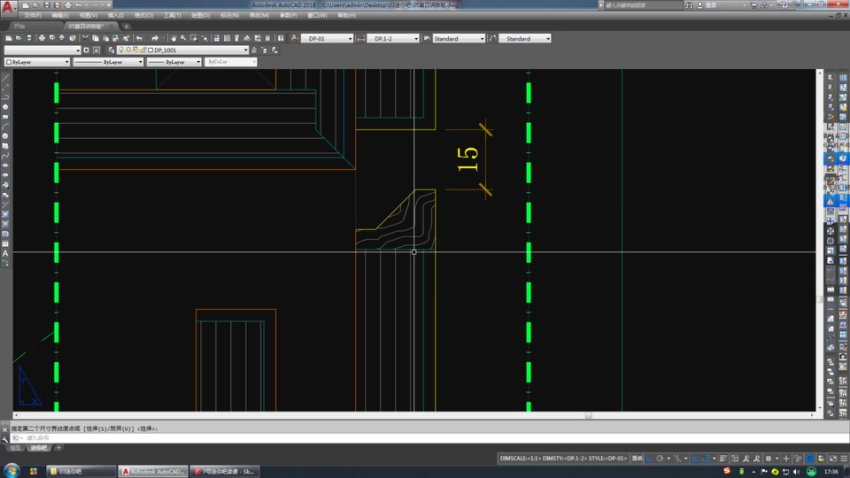Click the Undo arrow in the toolbar
Viewport: 850px width, 478px height.
pyautogui.click(x=141, y=38)
